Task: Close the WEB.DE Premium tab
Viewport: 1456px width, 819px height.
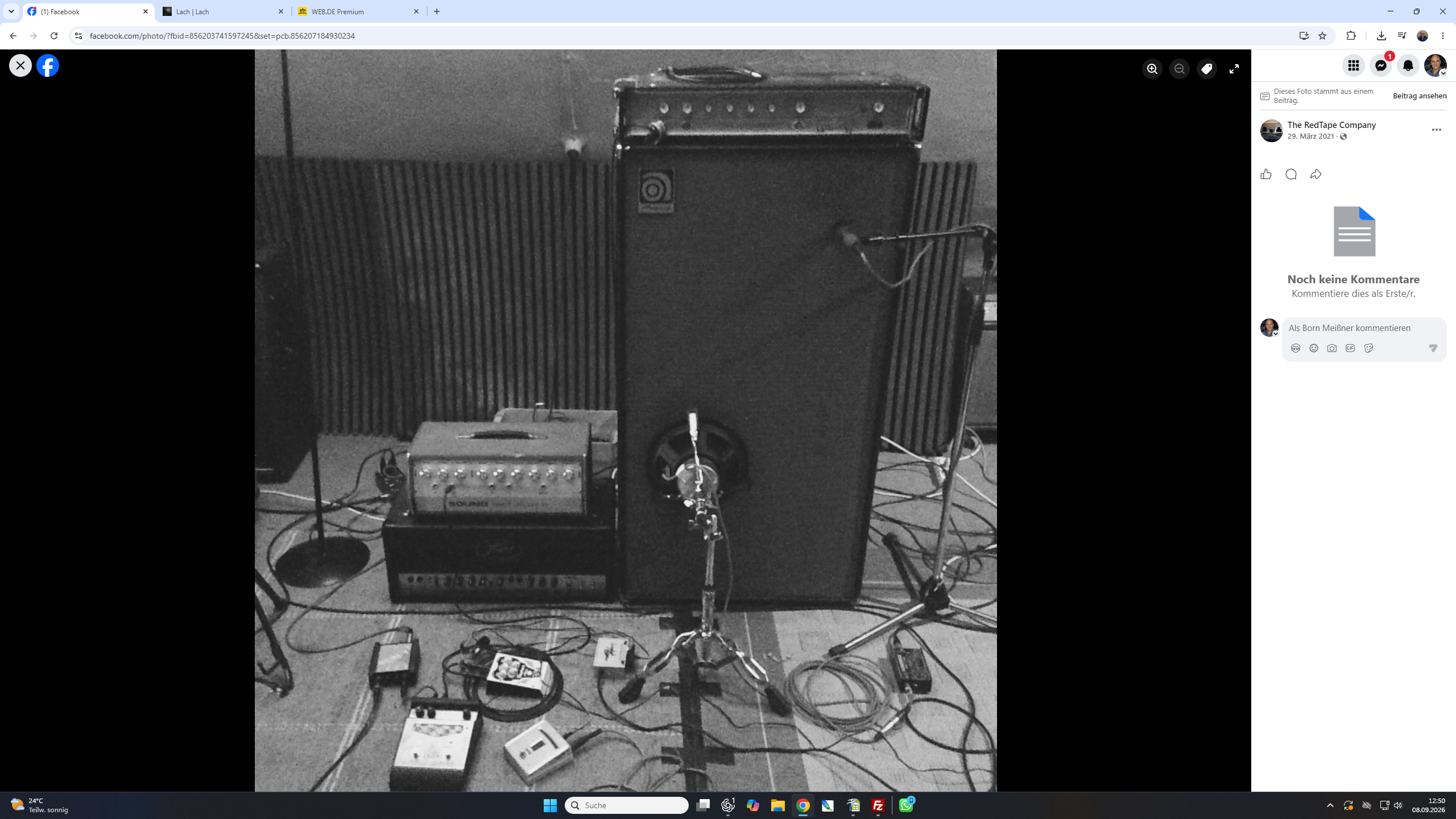Action: coord(416,11)
